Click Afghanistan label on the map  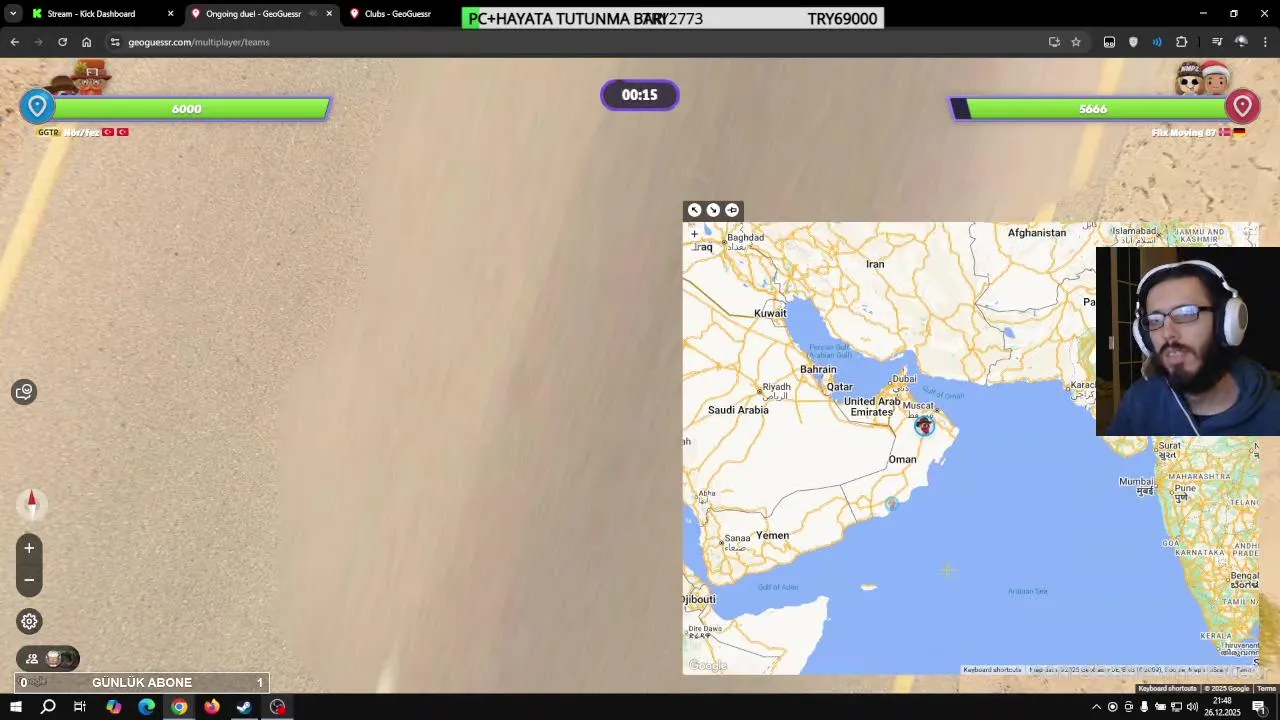pos(1037,233)
